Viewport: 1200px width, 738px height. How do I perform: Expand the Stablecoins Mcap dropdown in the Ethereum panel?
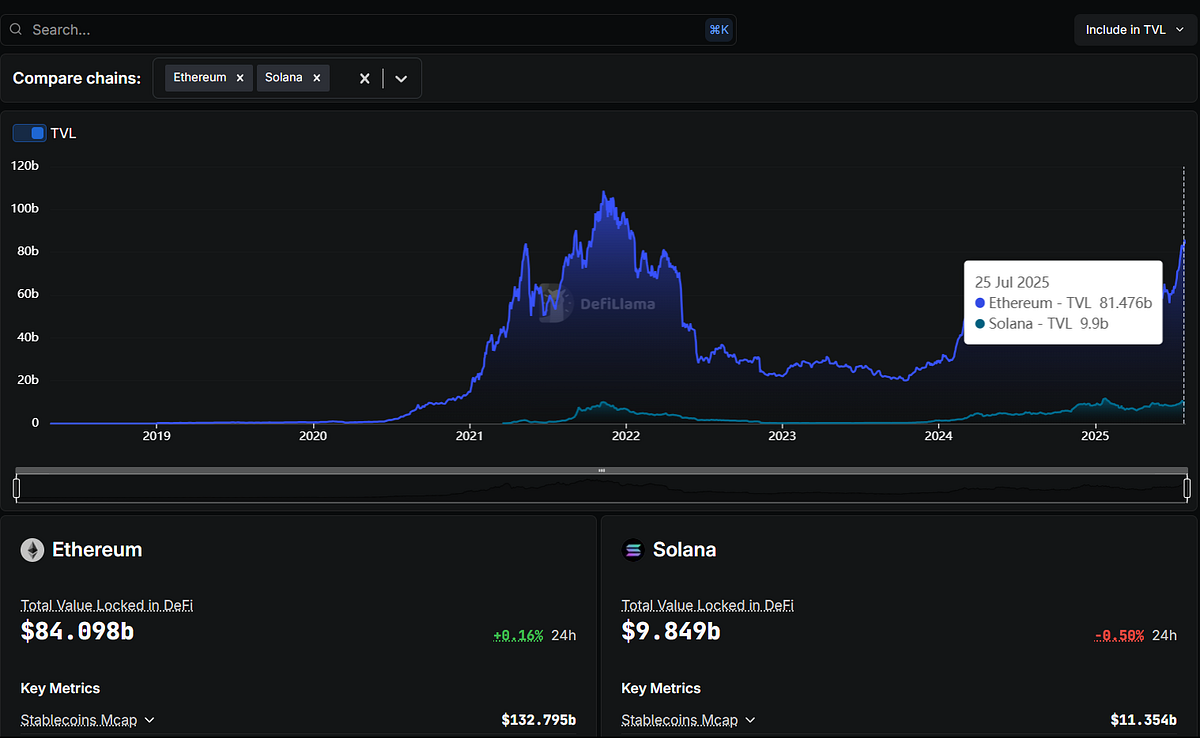click(x=148, y=719)
